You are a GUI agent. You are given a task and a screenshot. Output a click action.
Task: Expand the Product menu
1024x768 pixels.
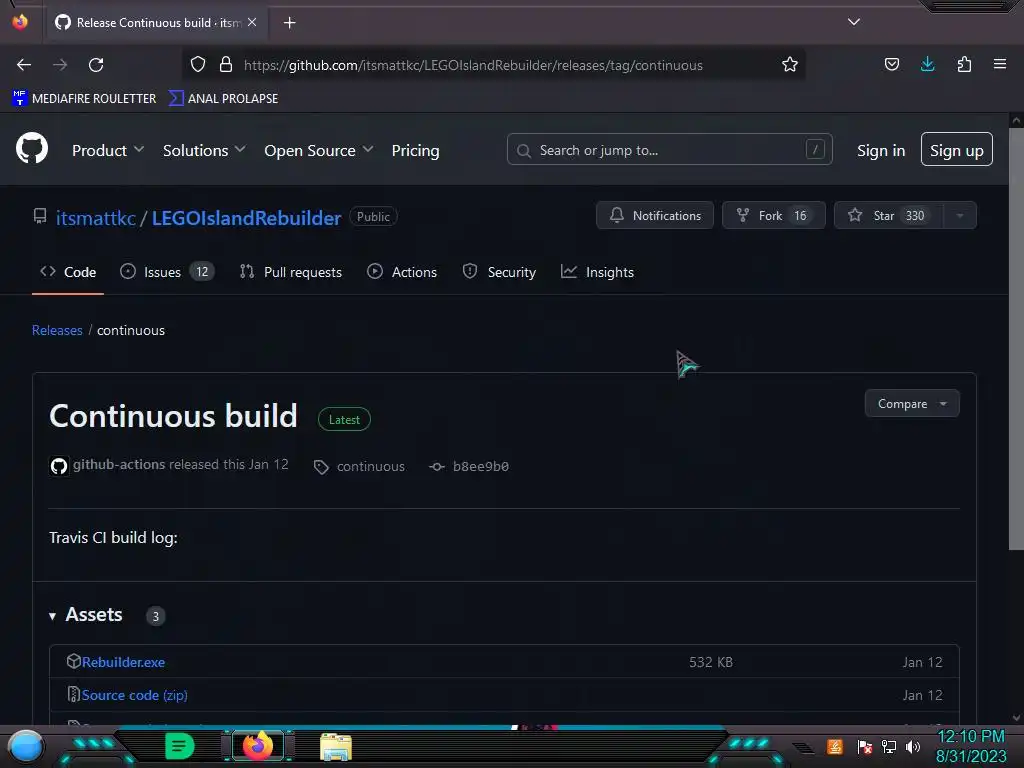coord(108,150)
